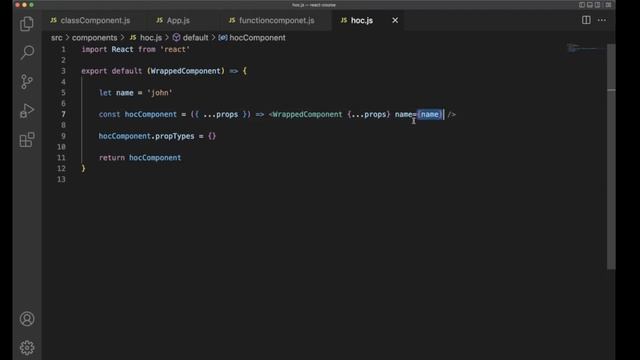Open the Run and Debug view

(27, 111)
